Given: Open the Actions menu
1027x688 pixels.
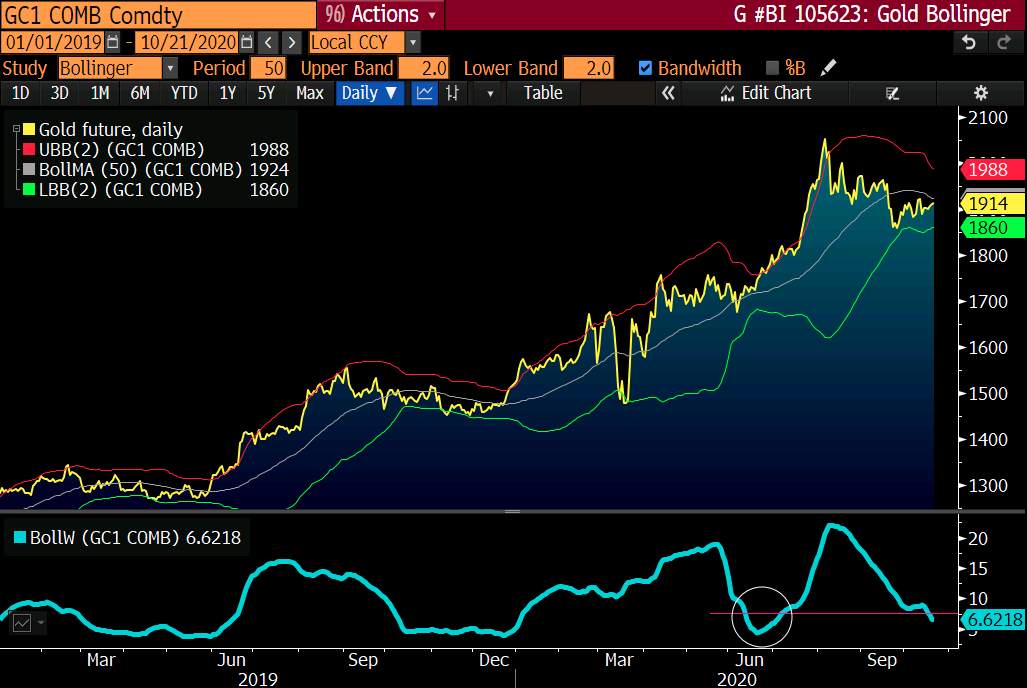Looking at the screenshot, I should (381, 14).
